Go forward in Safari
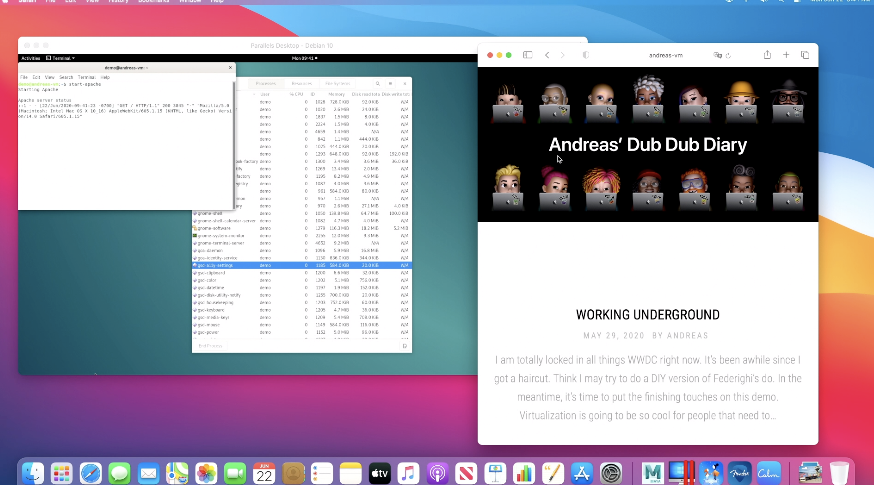This screenshot has height=485, width=874. tap(562, 55)
